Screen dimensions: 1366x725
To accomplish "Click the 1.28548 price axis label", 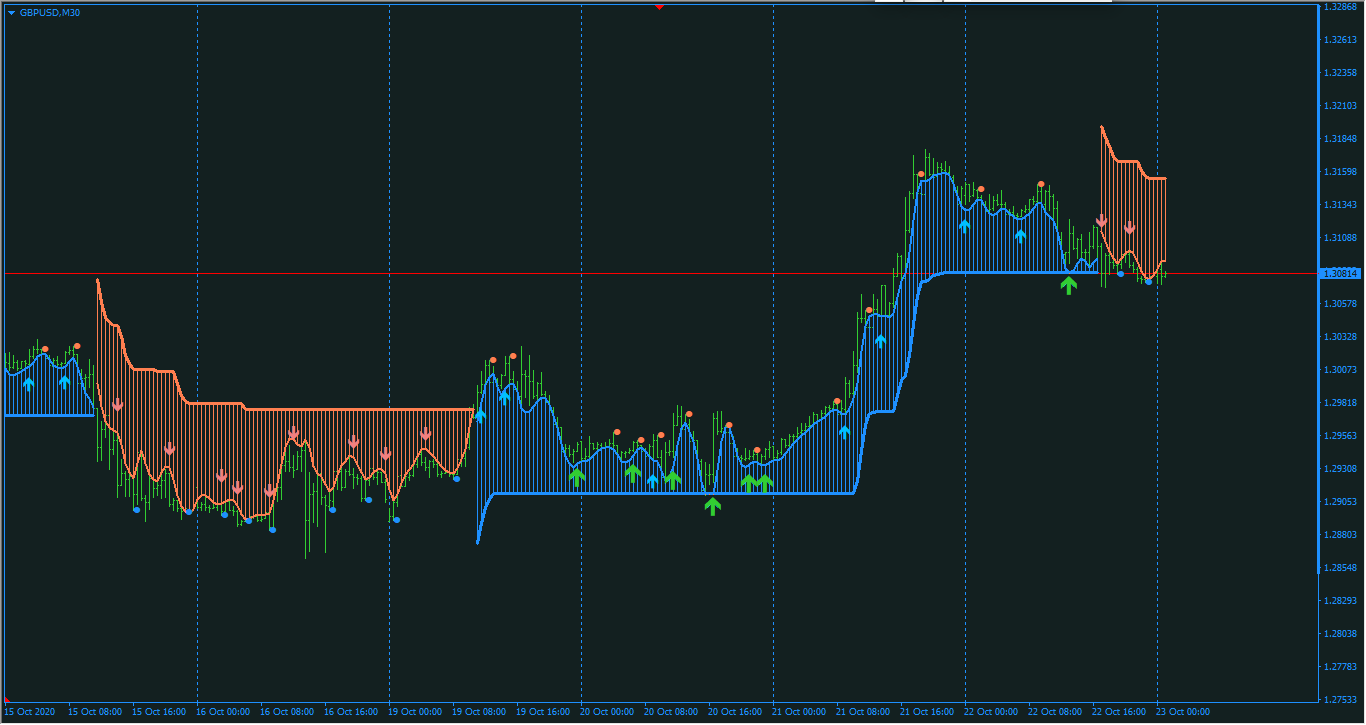I will tap(1339, 568).
